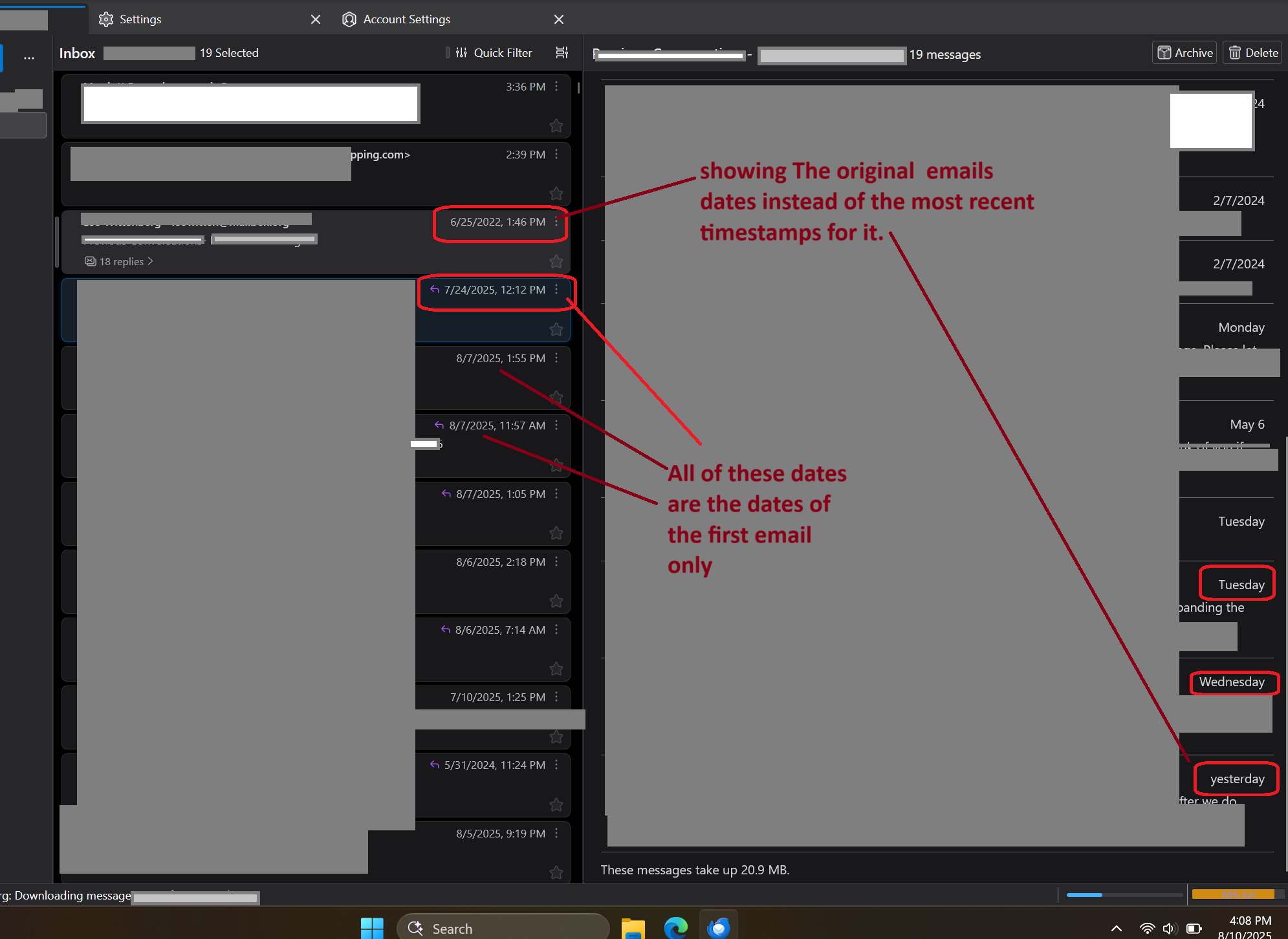Open the Quick Filter bar
1288x939 pixels.
495,53
